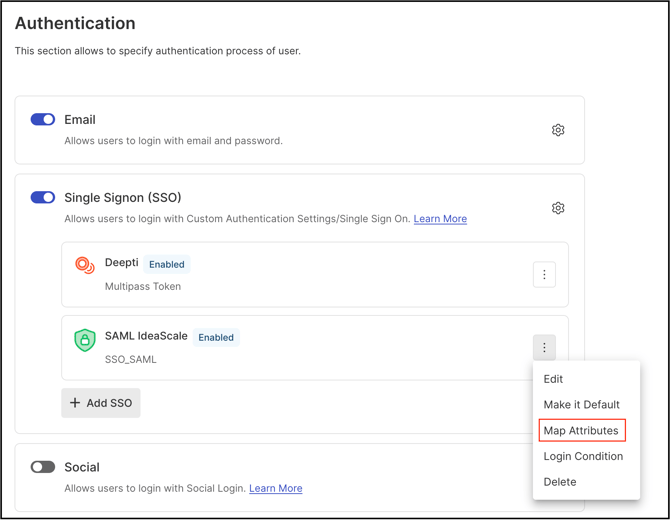Screen dimensions: 670x520
Task: Open Deepti three-dot options menu
Action: pos(544,274)
